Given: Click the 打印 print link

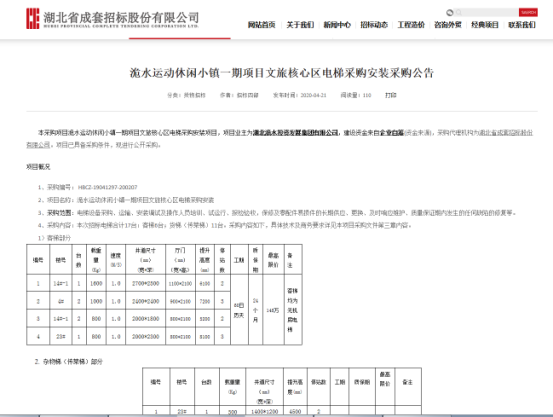Looking at the screenshot, I should click(391, 95).
